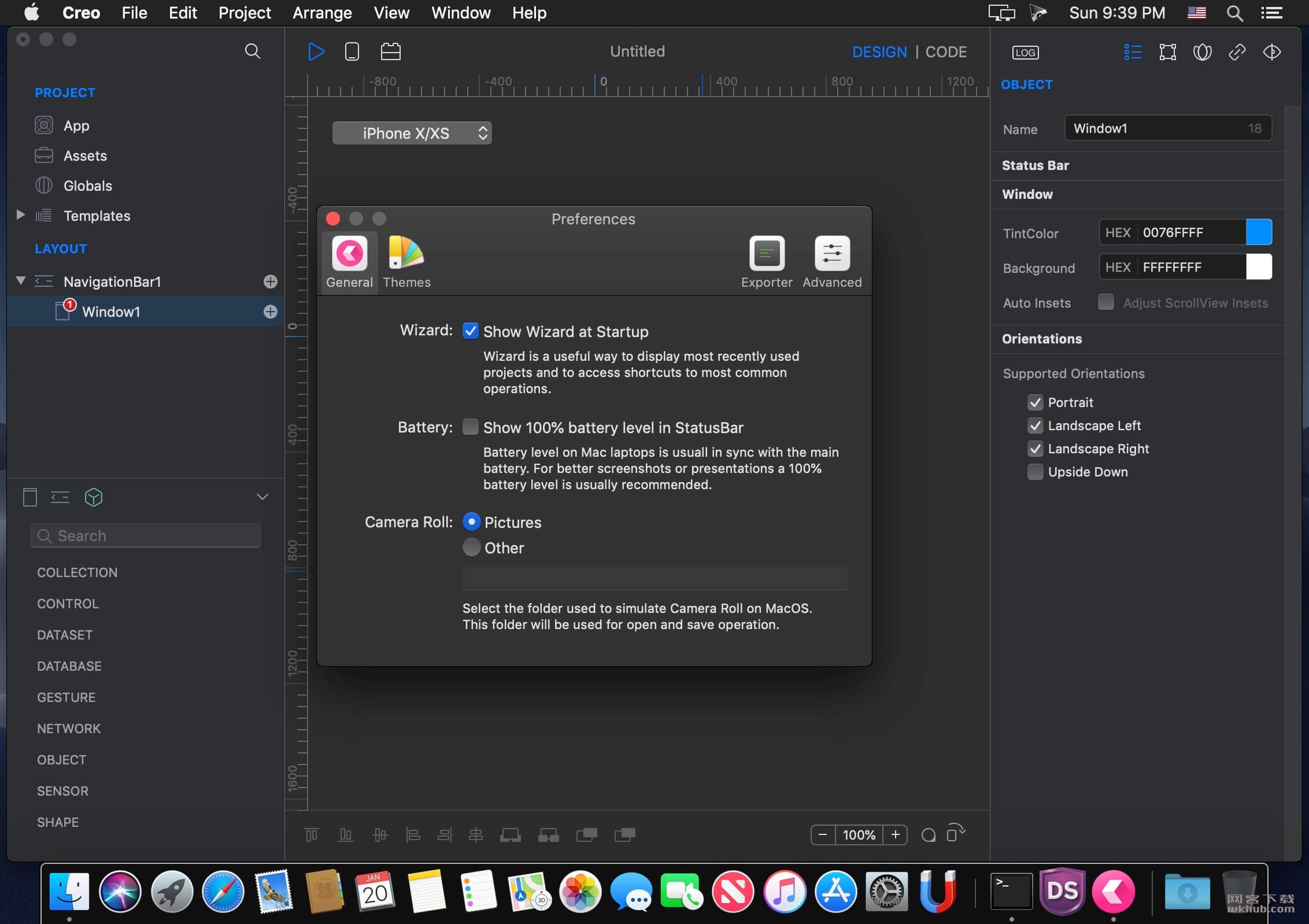Uncheck Show Wizard at Startup
1309x924 pixels.
coord(470,331)
